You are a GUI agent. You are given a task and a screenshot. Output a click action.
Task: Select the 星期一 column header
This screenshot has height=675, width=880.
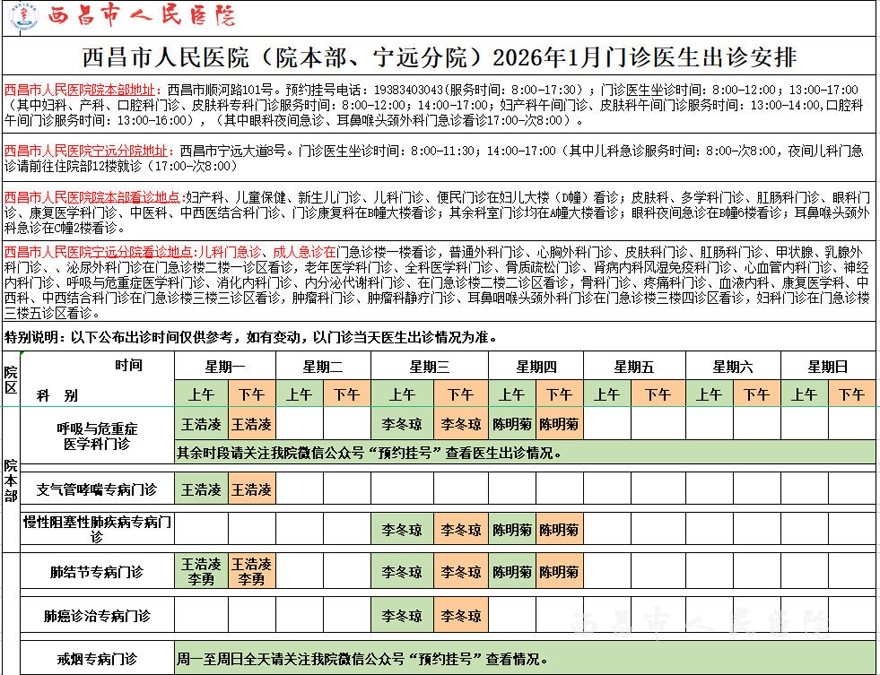pos(226,366)
